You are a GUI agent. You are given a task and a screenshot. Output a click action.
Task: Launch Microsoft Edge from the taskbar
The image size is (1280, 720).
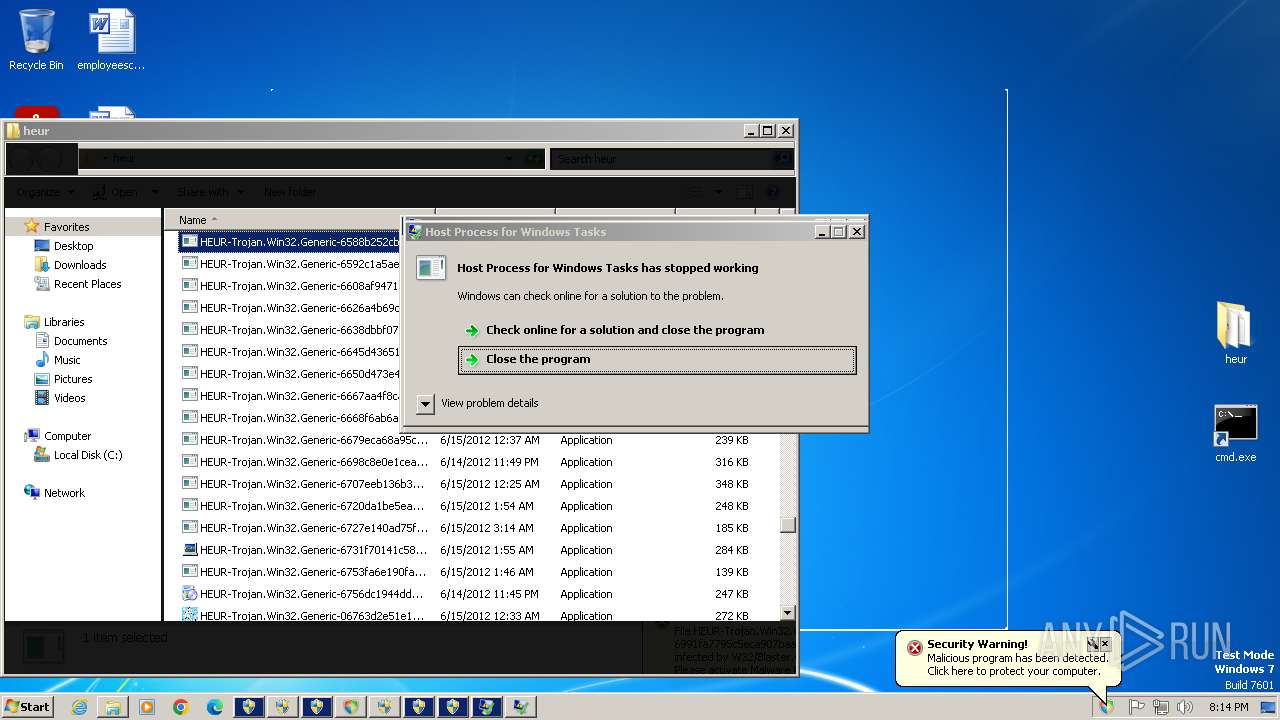pyautogui.click(x=215, y=707)
